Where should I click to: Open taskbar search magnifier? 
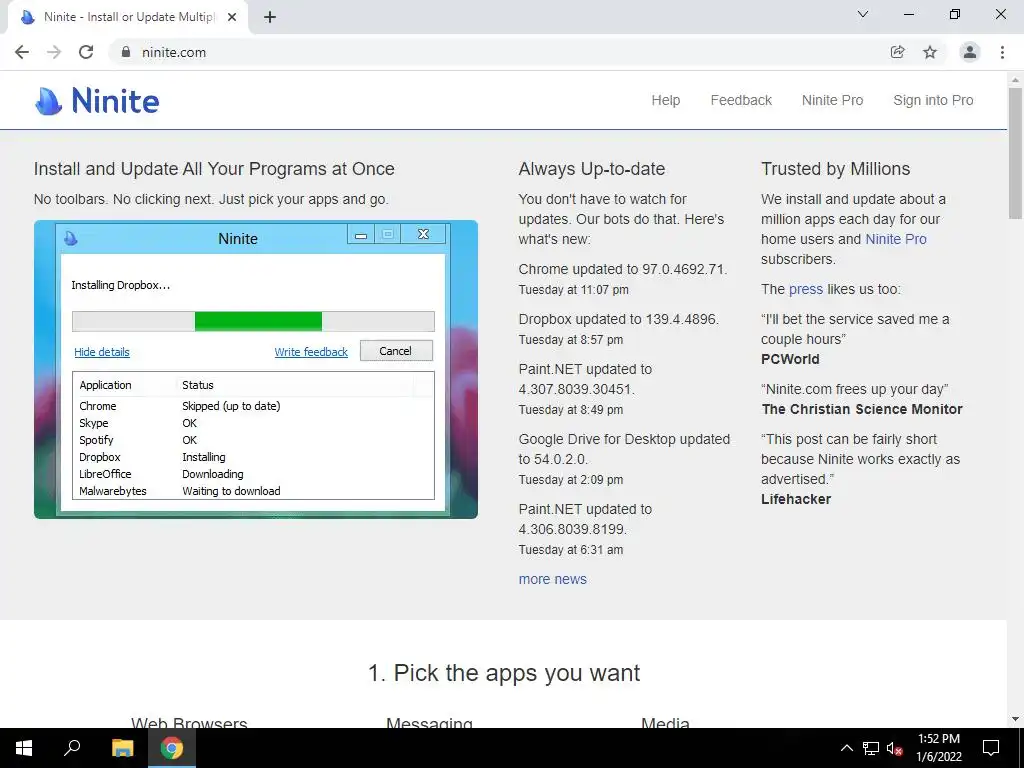72,748
